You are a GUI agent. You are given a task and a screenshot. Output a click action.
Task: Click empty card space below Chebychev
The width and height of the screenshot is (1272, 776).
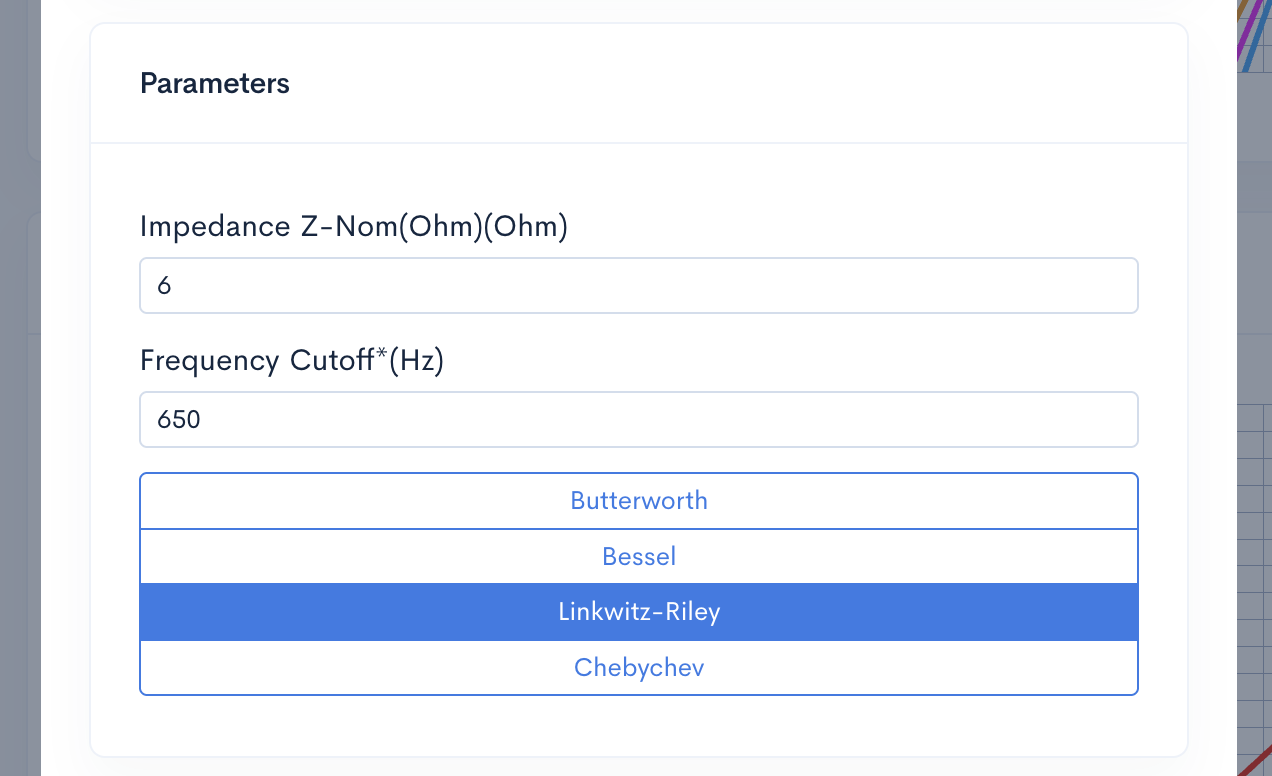pos(638,725)
